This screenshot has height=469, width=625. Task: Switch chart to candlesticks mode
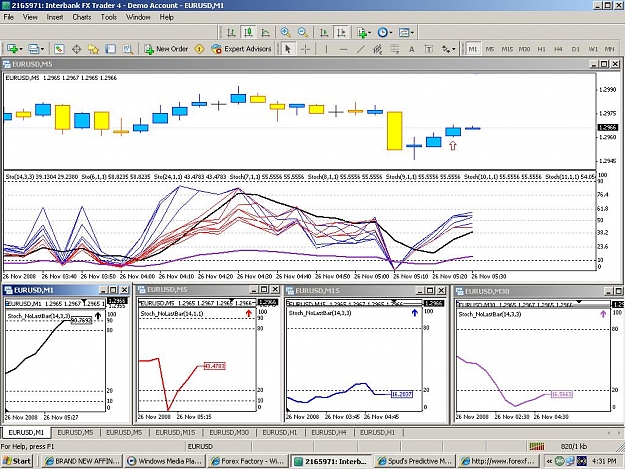pyautogui.click(x=248, y=32)
